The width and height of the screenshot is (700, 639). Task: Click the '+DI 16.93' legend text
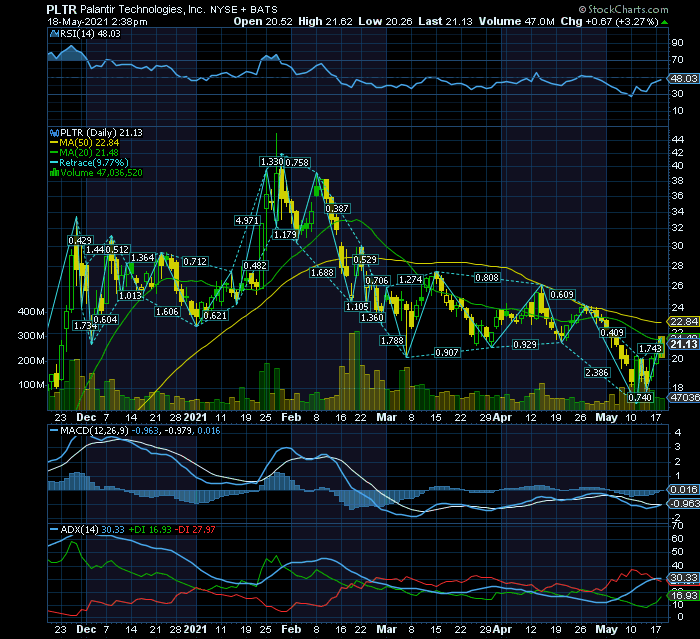tap(150, 530)
